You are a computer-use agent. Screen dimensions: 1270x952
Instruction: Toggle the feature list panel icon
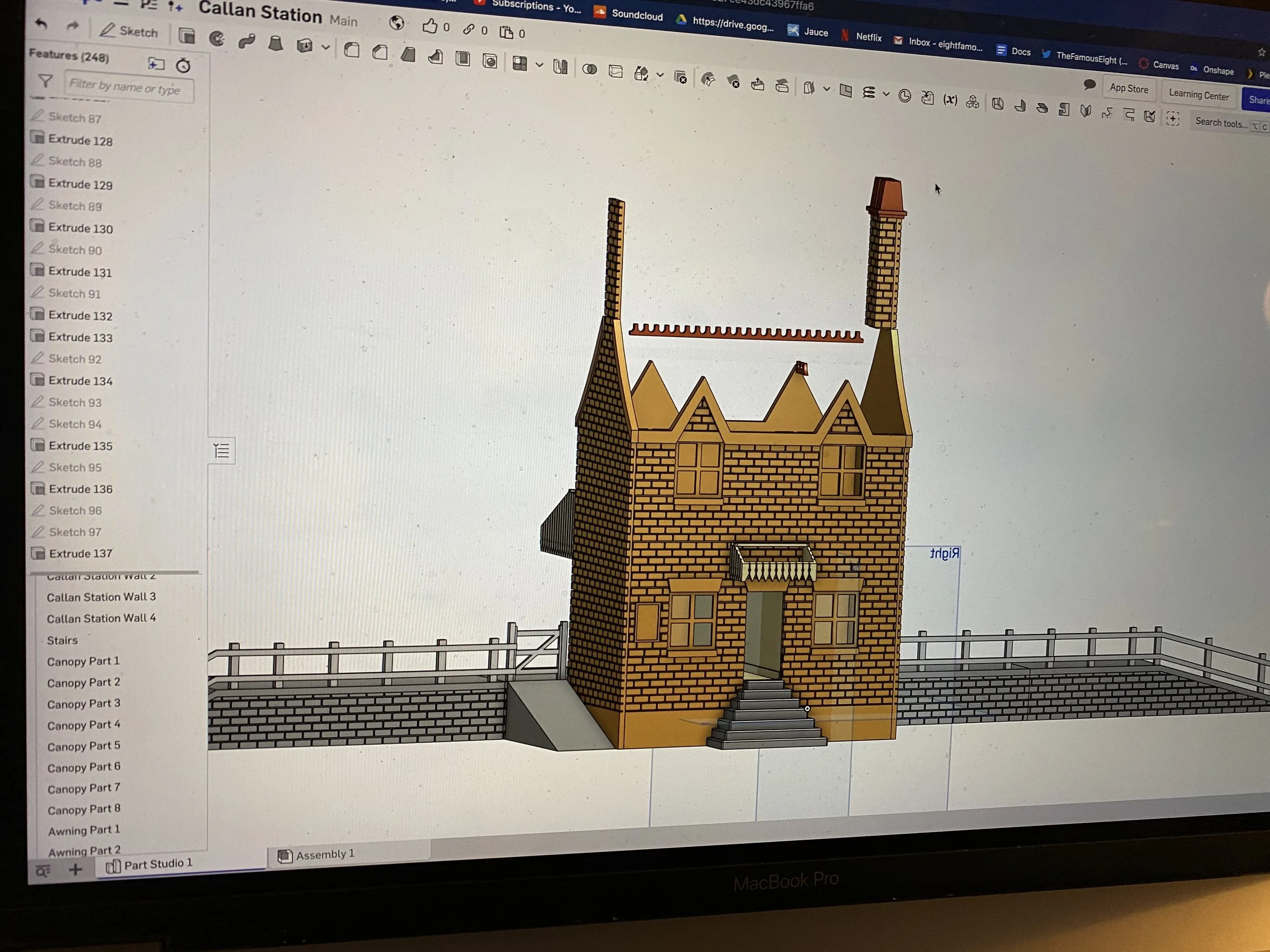point(221,450)
